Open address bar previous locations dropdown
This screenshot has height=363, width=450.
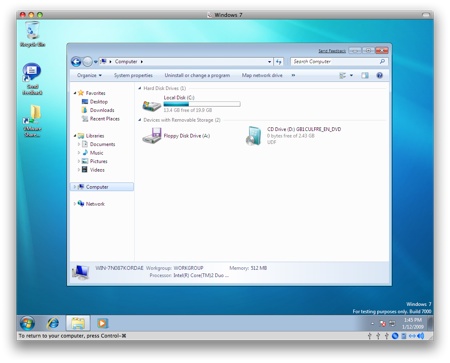pyautogui.click(x=269, y=62)
